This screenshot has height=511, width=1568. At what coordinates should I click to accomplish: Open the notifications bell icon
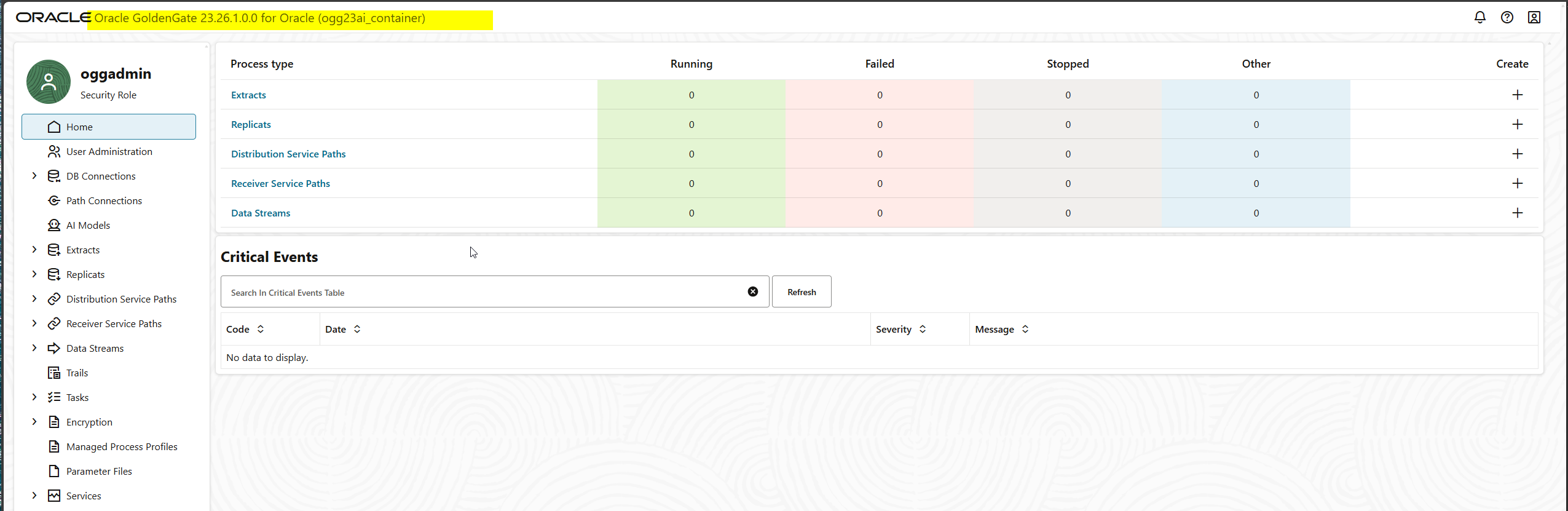(x=1479, y=17)
